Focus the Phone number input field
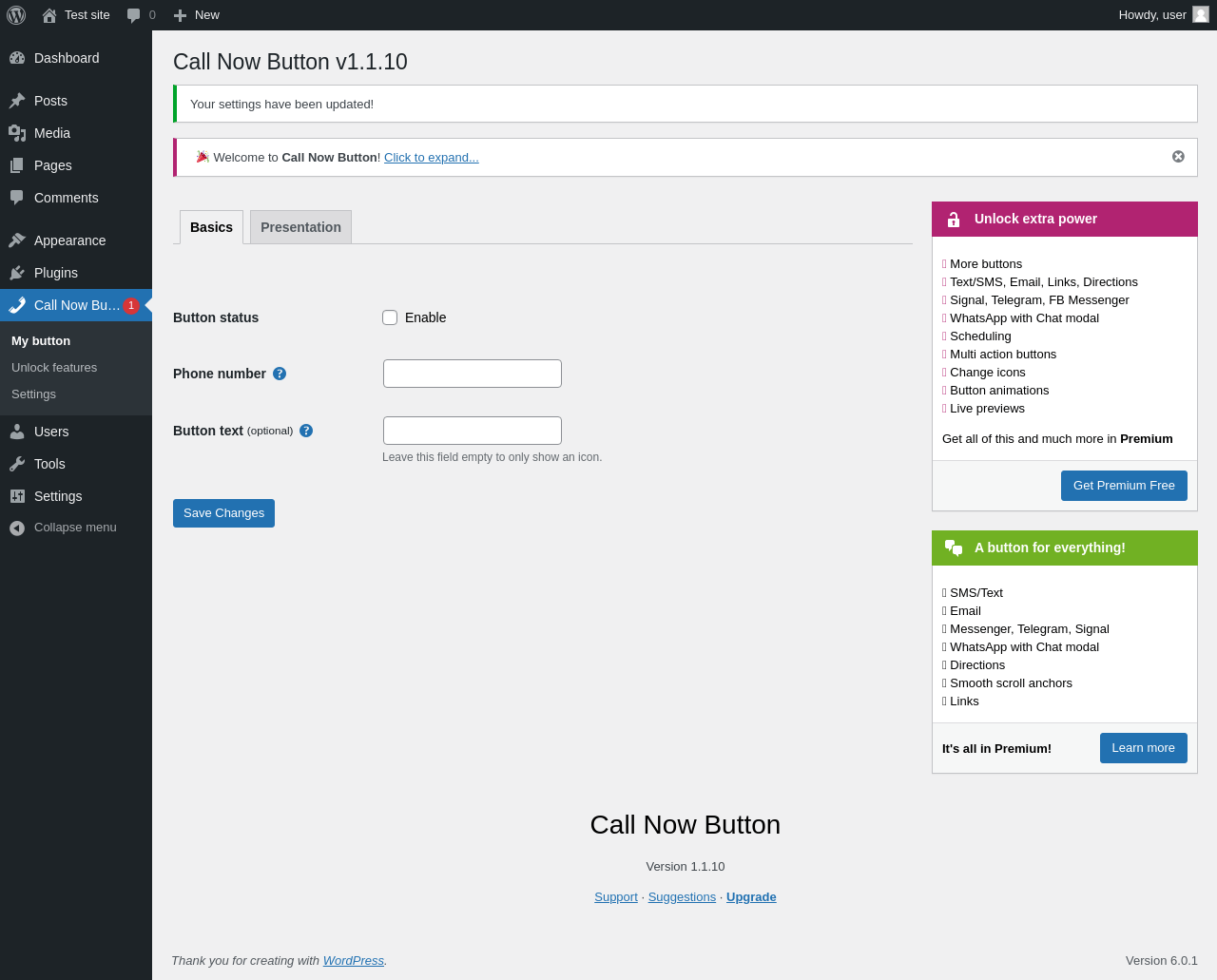The height and width of the screenshot is (980, 1217). pyautogui.click(x=473, y=374)
